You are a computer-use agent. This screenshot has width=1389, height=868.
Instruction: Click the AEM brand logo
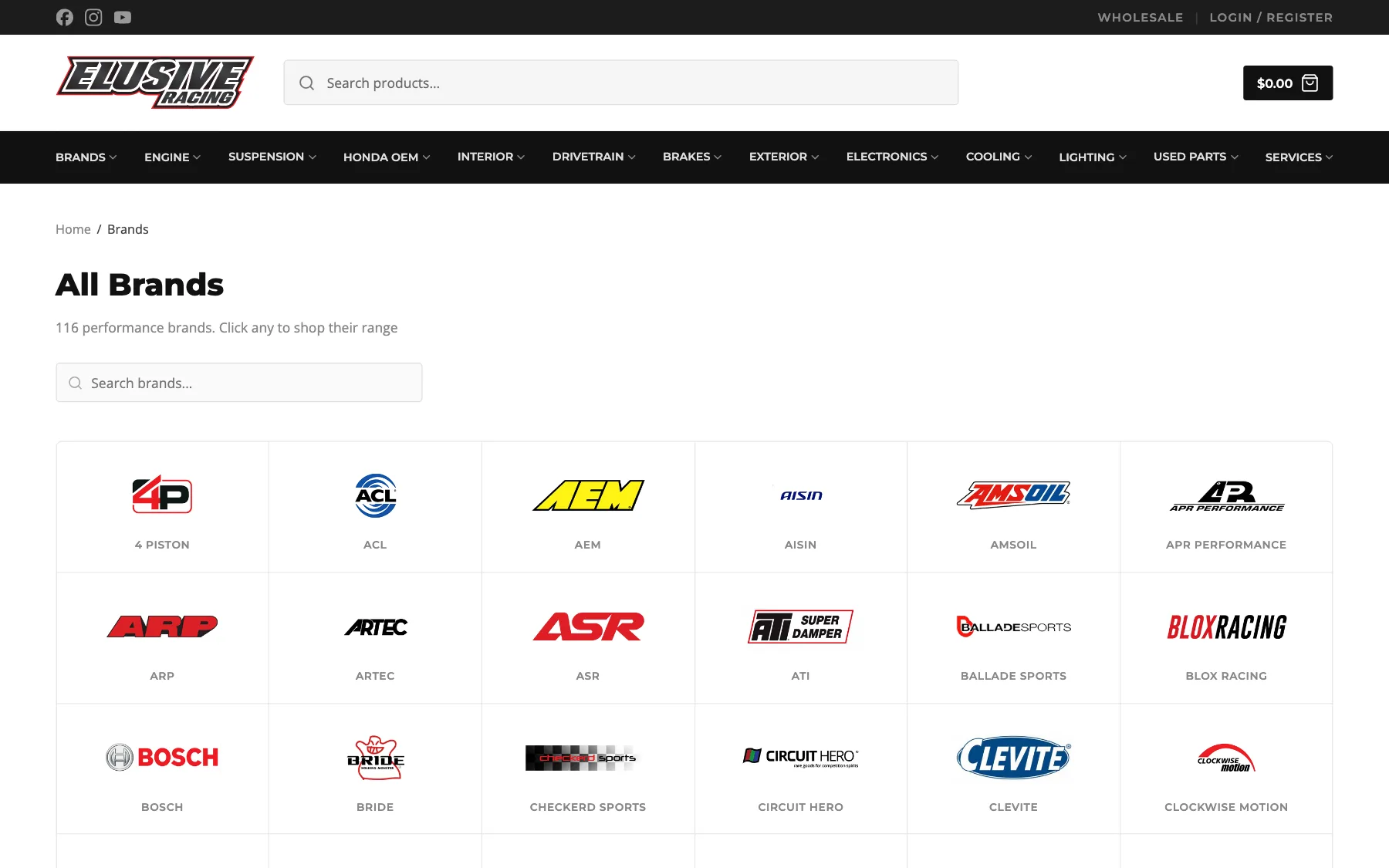pos(588,495)
